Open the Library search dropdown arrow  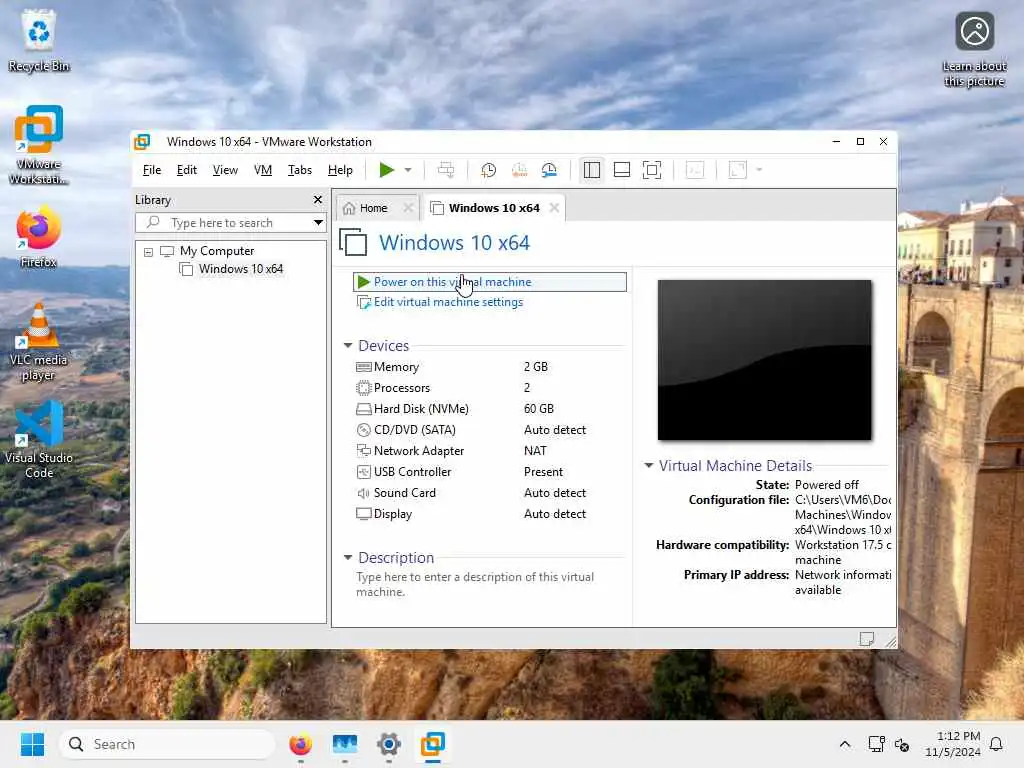[318, 223]
